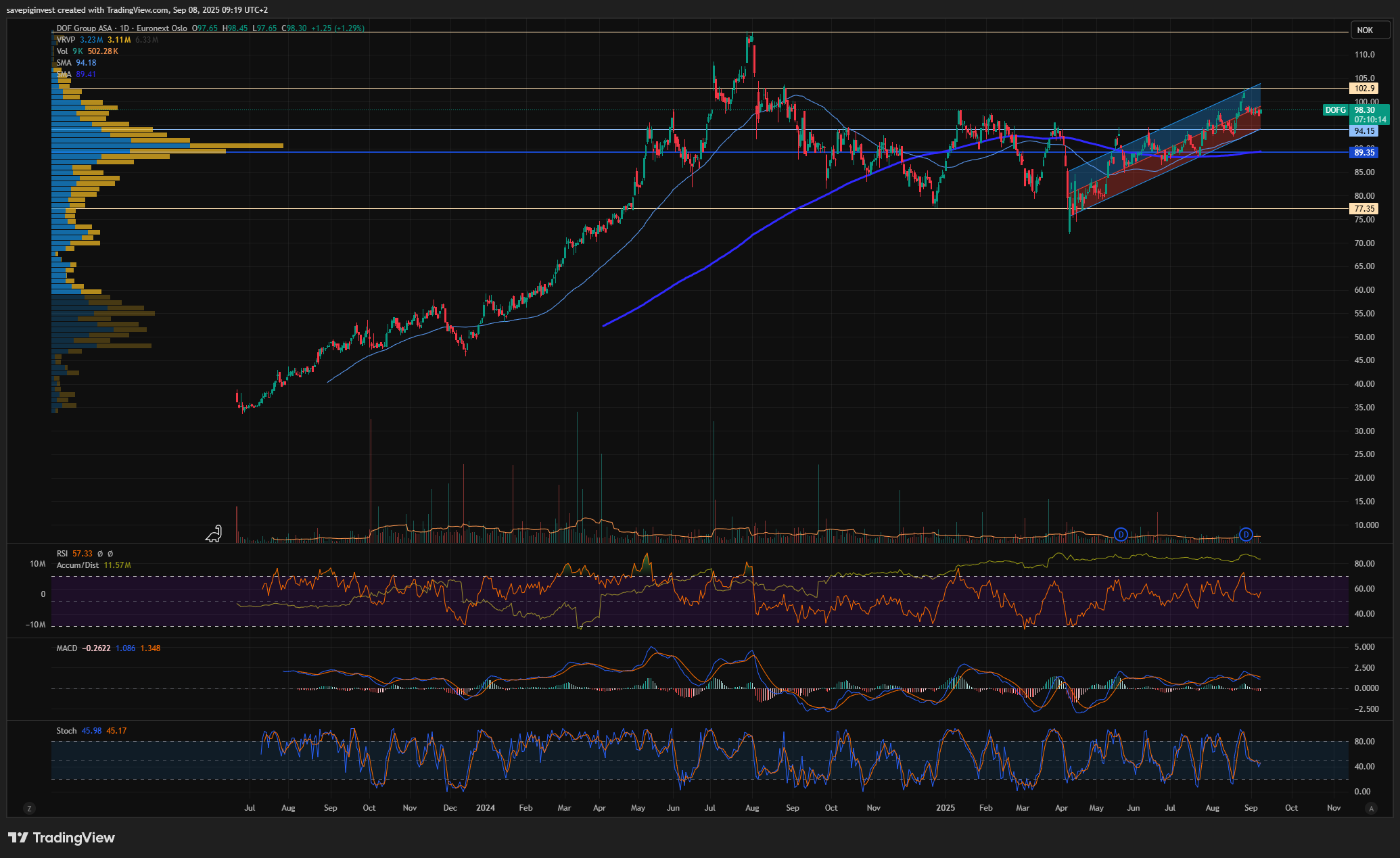Toggle auto scale with the 'A' button
This screenshot has width=1400, height=858.
pyautogui.click(x=1371, y=808)
